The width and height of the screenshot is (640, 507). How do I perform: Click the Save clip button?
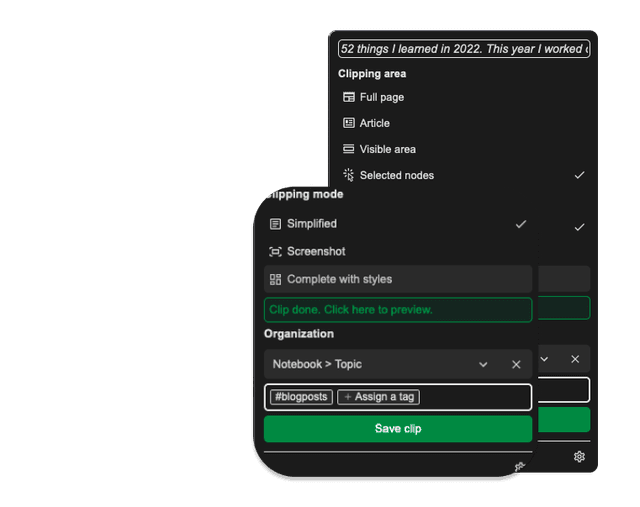coord(398,429)
